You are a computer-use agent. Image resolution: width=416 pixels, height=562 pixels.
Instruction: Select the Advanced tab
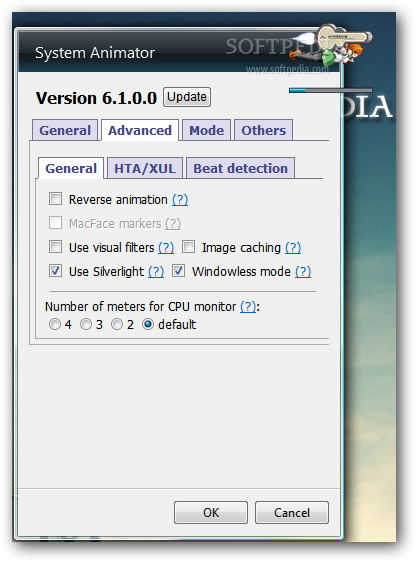click(140, 130)
